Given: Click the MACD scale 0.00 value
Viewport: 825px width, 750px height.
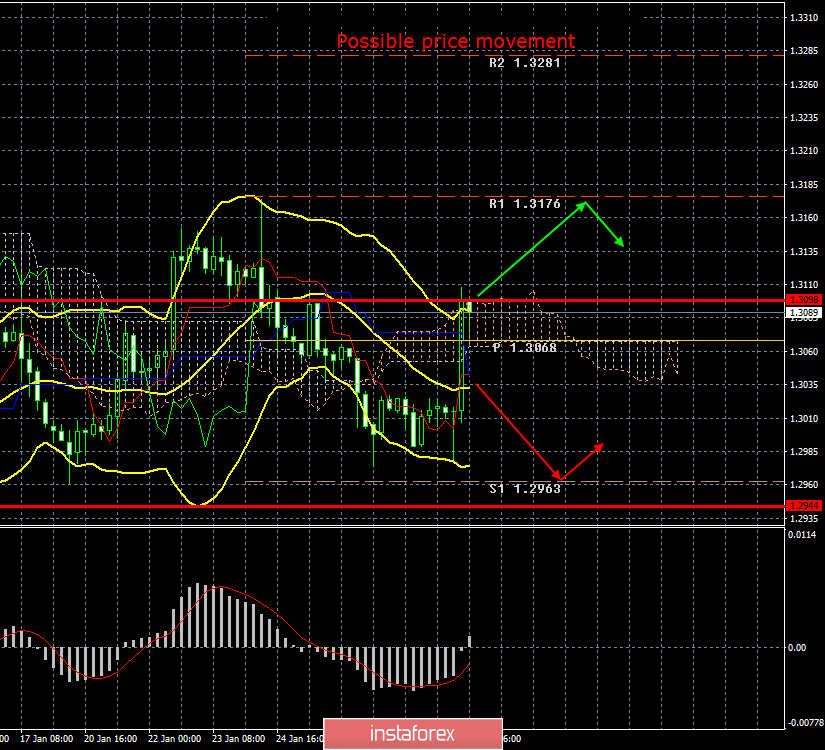Looking at the screenshot, I should (797, 648).
